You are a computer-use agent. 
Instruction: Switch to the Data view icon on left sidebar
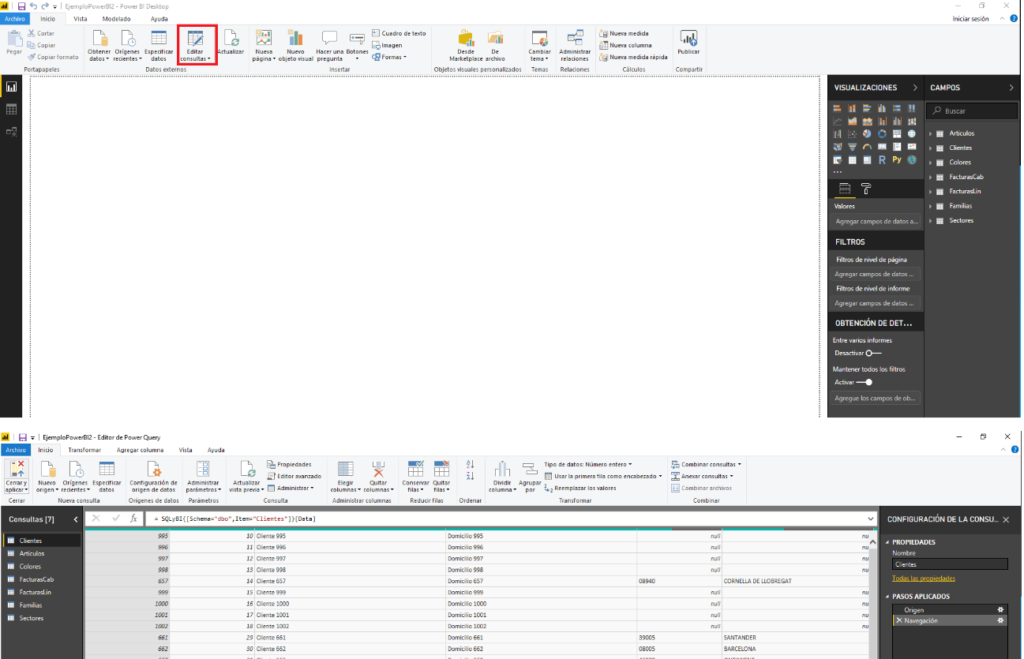pos(13,108)
